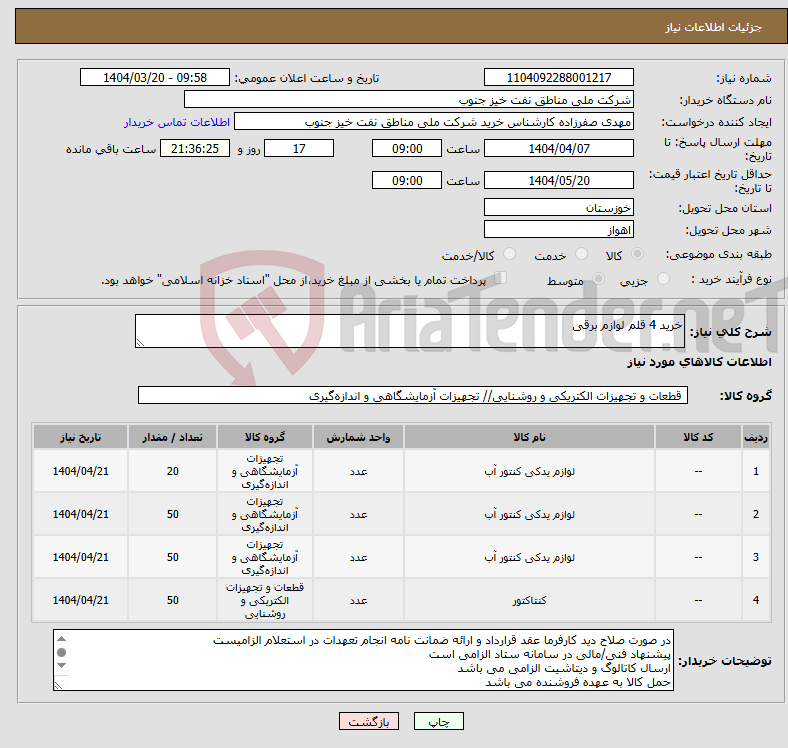
Task: Click the request creator name field
Action: coord(434,122)
